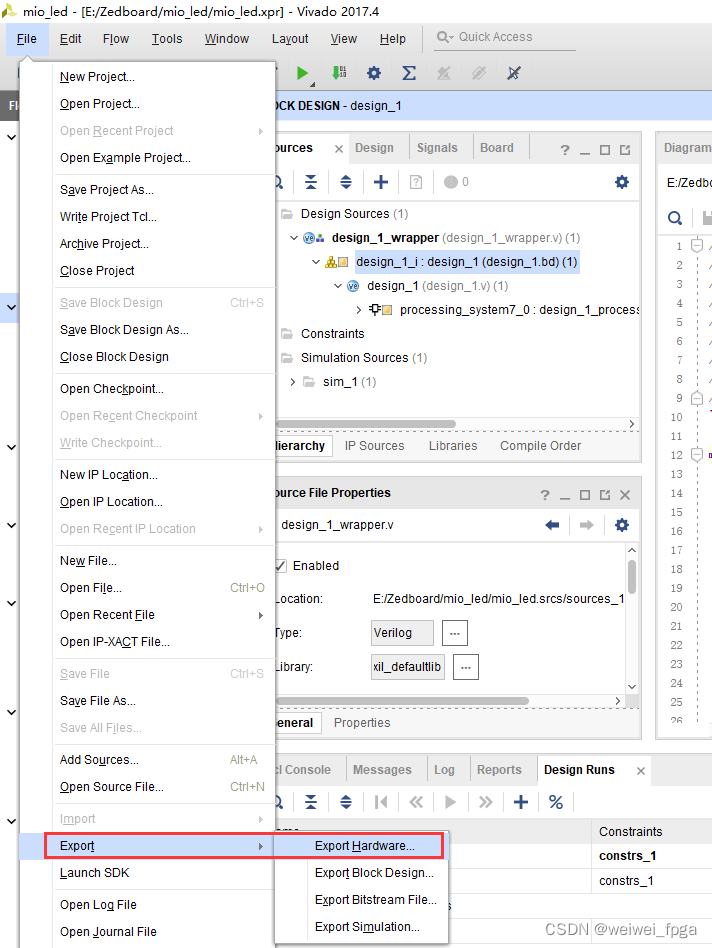Switch to Compile Order tab

(x=540, y=446)
